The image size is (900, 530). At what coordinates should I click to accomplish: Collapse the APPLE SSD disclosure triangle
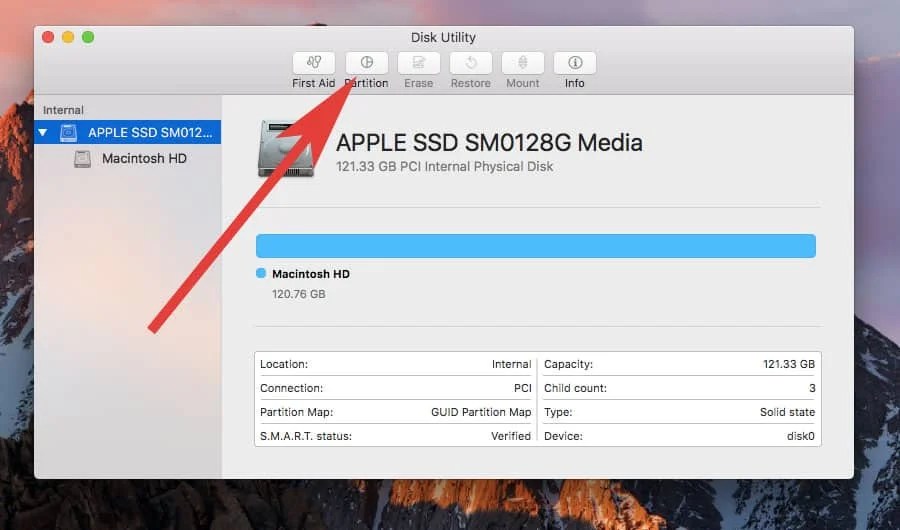(x=43, y=133)
